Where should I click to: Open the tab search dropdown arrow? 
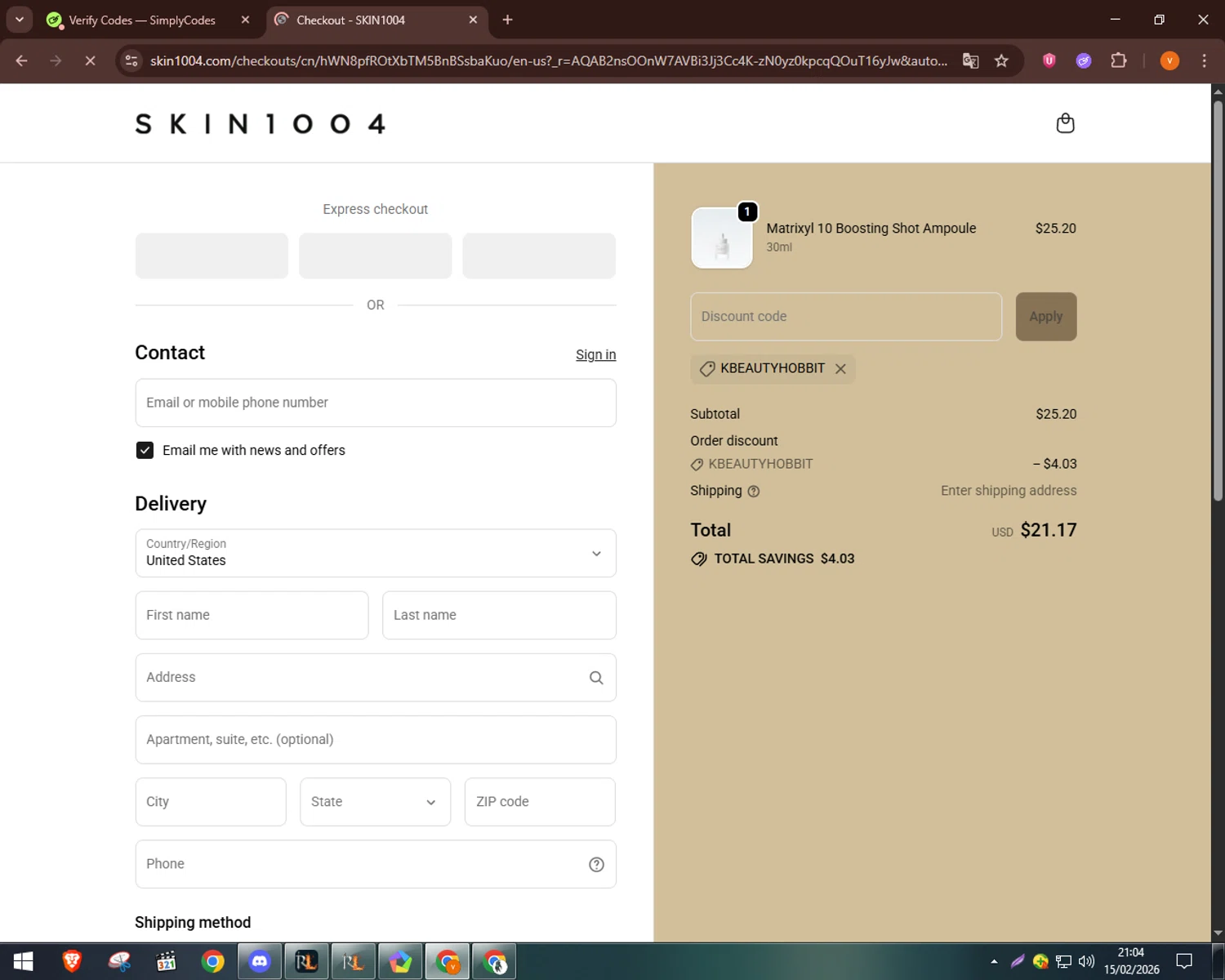click(x=19, y=20)
